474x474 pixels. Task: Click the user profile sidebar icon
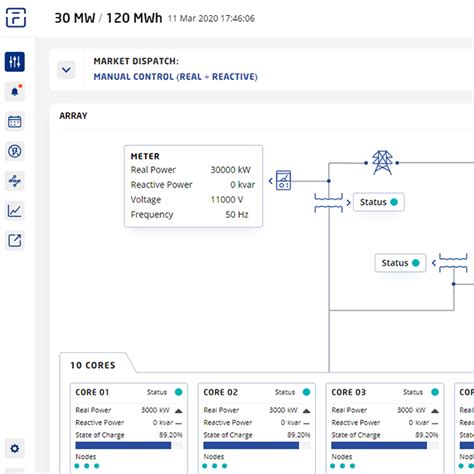pyautogui.click(x=15, y=151)
